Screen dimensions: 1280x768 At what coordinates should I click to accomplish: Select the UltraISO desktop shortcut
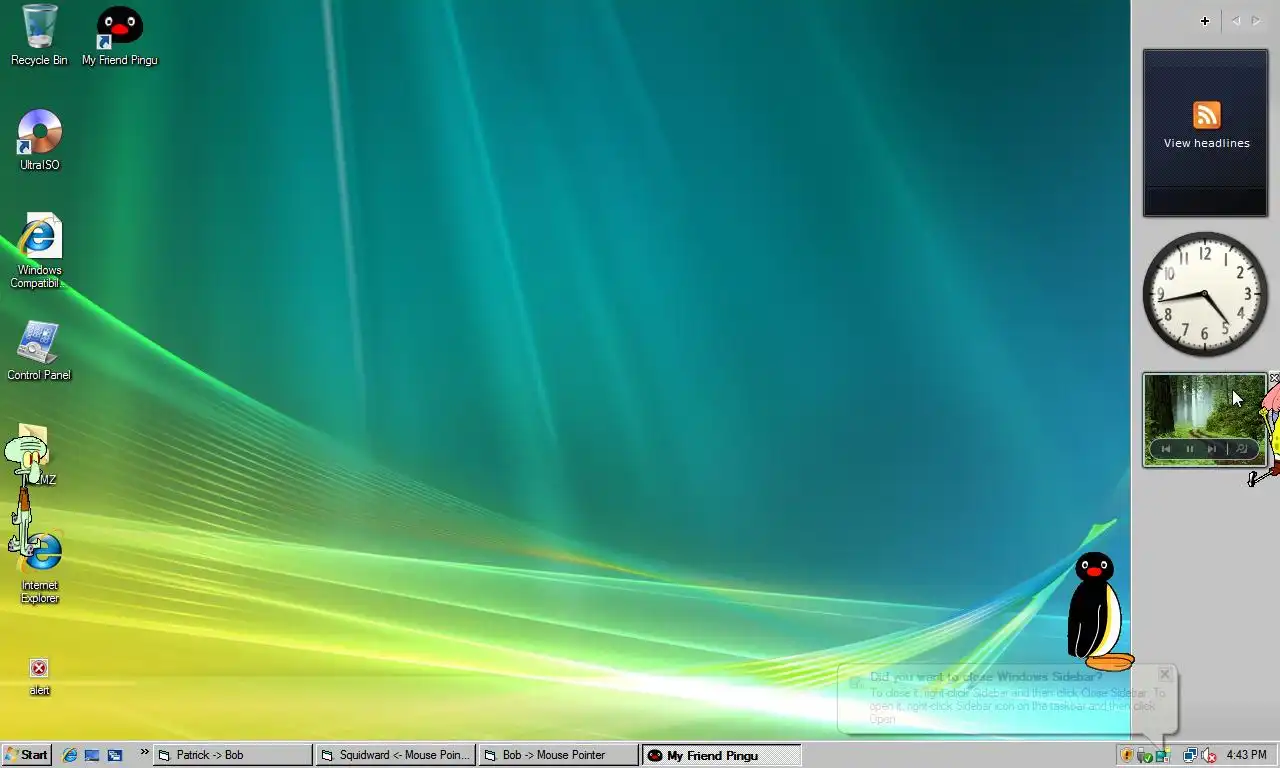[x=39, y=140]
